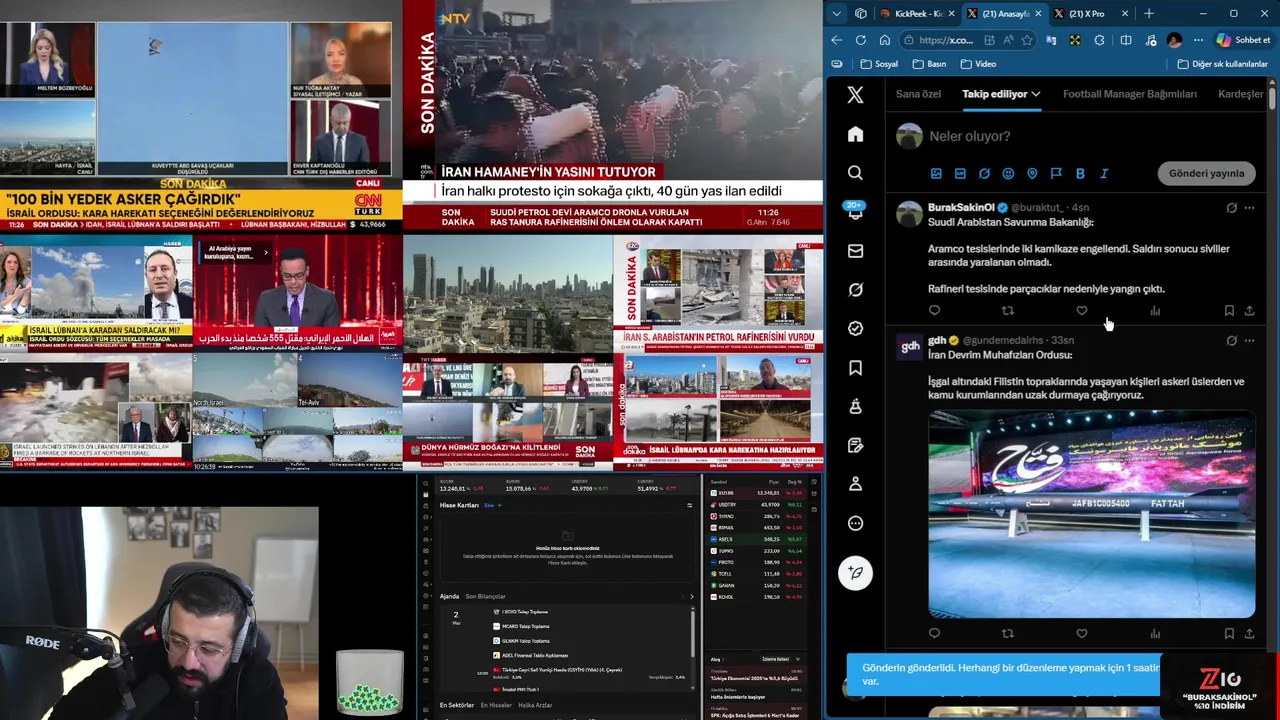Open Explore search in X sidebar
Viewport: 1280px width, 720px height.
click(x=855, y=173)
